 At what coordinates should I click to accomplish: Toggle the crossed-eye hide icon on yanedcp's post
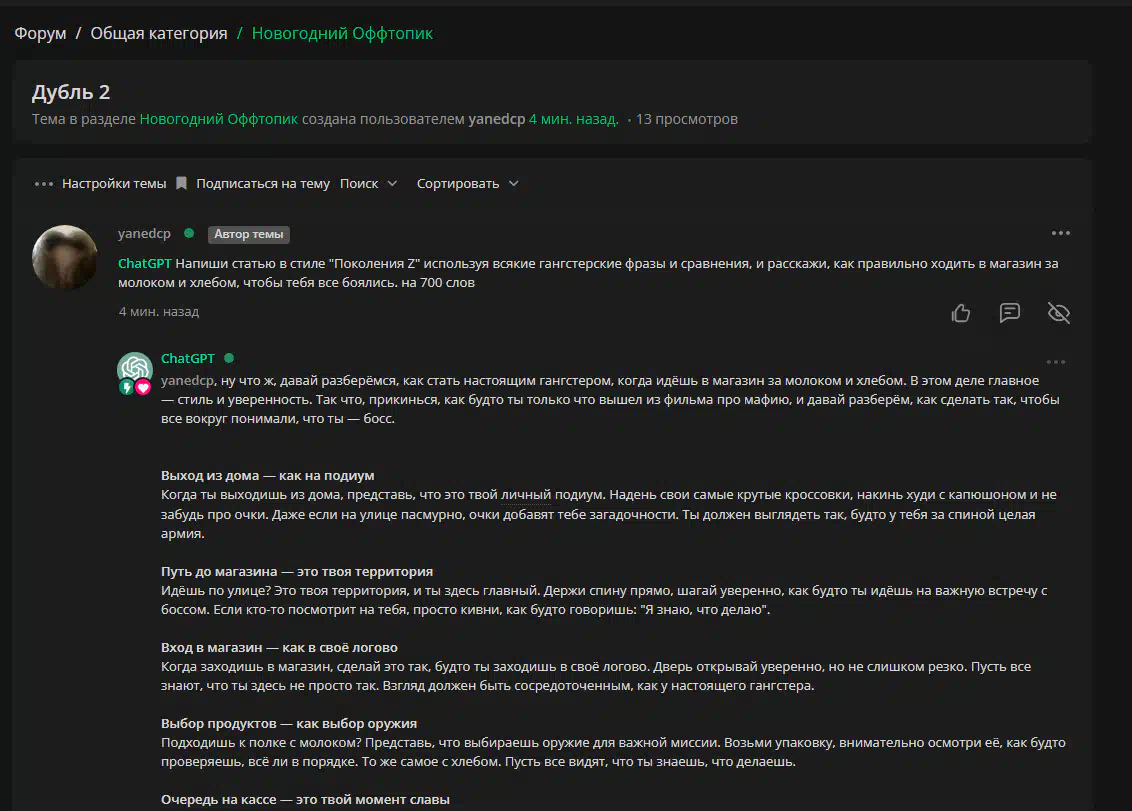click(x=1058, y=313)
